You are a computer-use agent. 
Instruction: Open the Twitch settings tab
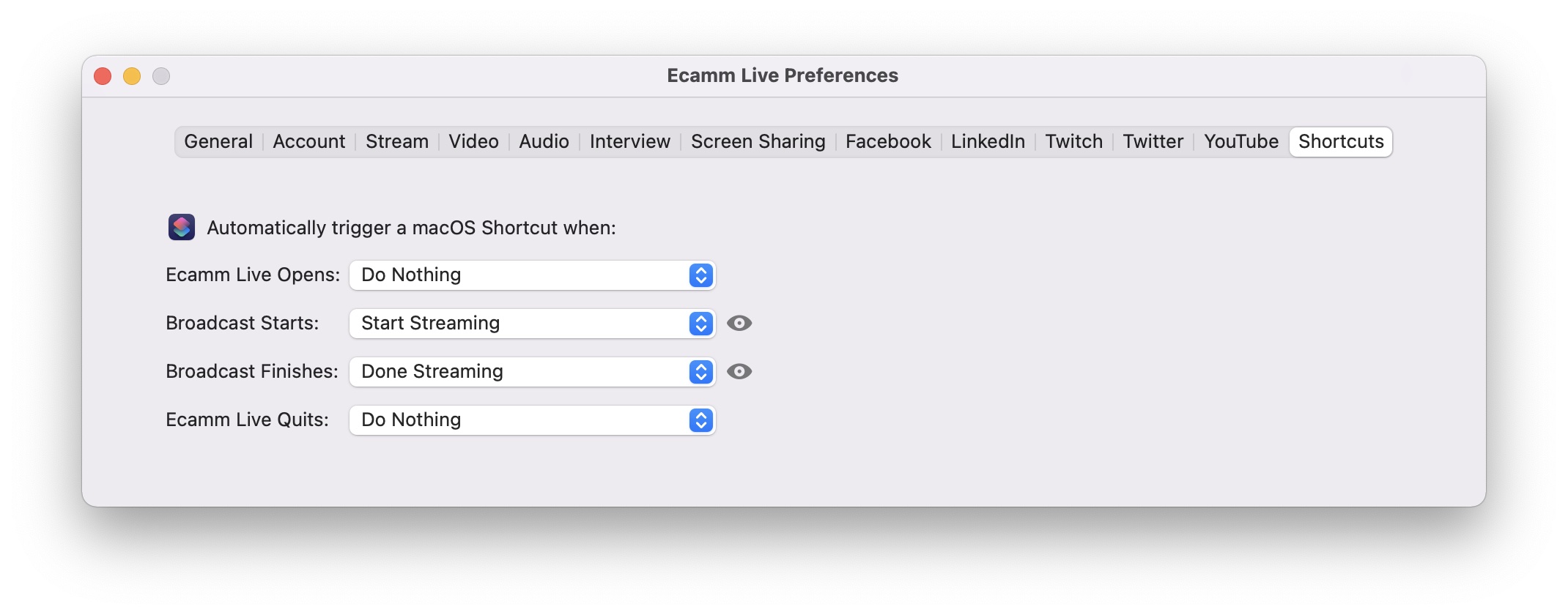click(x=1074, y=141)
